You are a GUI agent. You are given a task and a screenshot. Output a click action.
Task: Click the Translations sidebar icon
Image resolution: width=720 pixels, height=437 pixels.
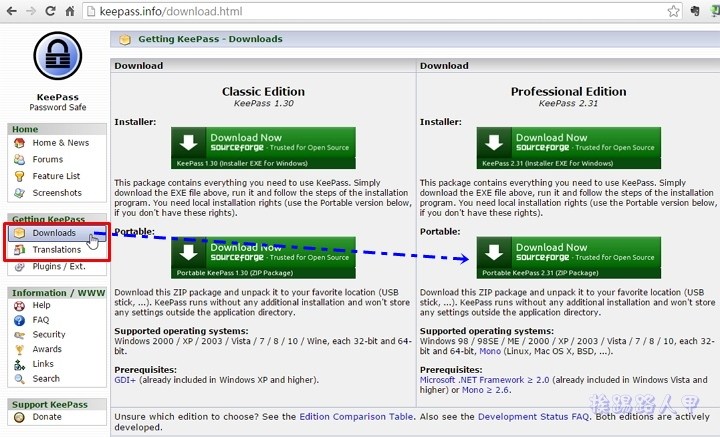[19, 250]
